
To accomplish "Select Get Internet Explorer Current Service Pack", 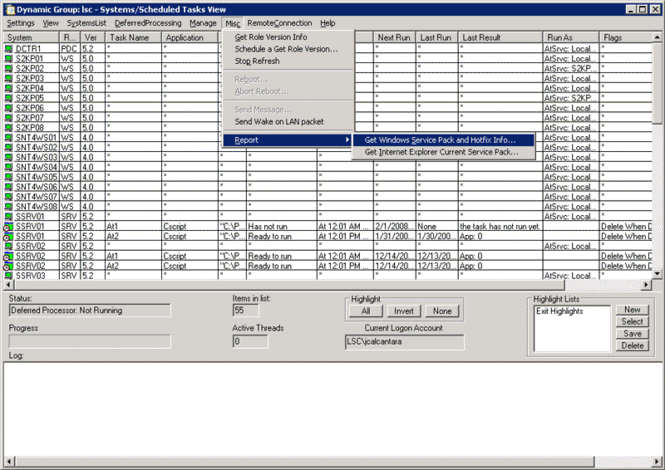I will (x=444, y=152).
